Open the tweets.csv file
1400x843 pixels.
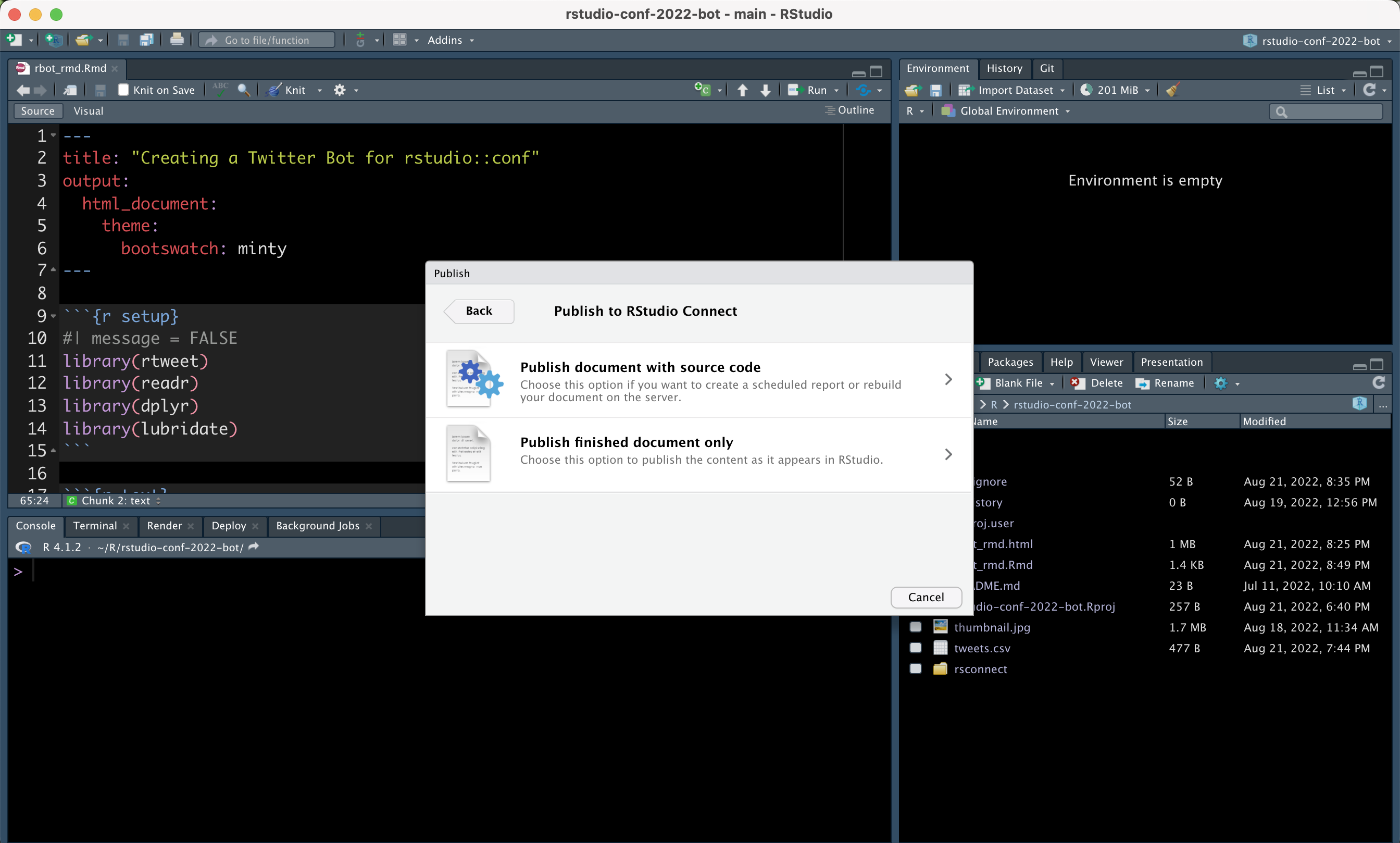point(982,648)
